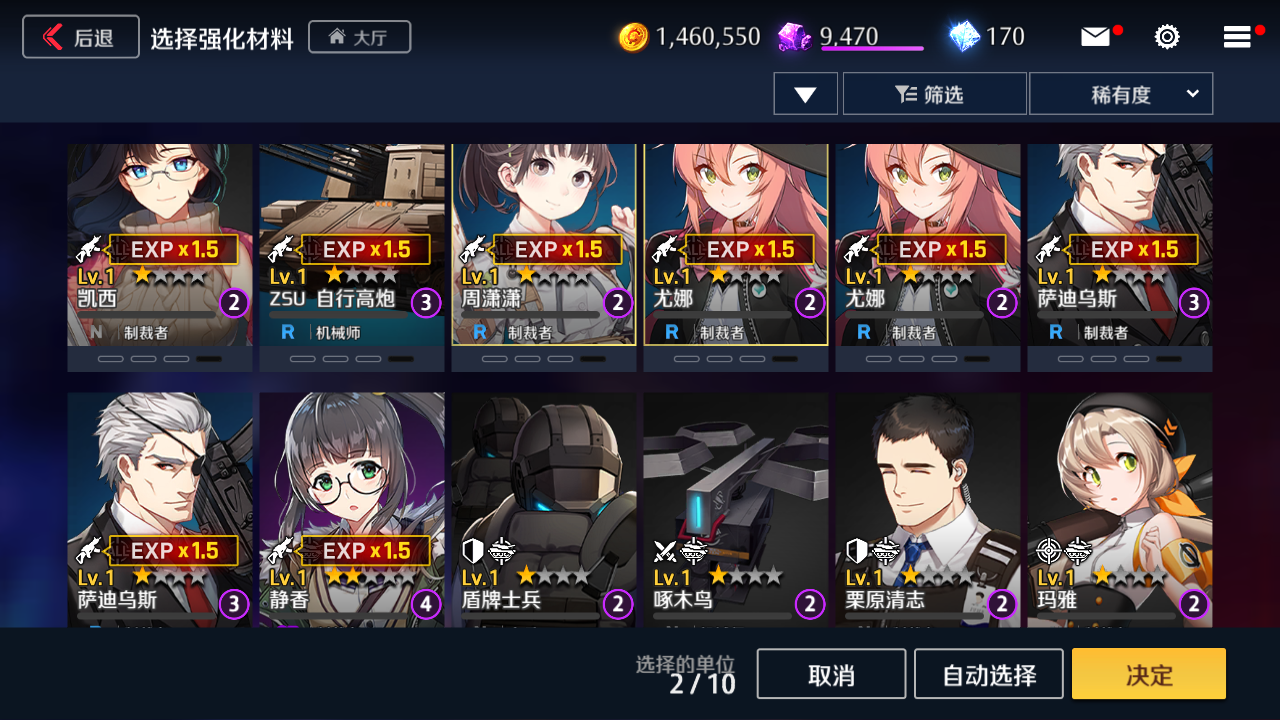Click 自动选择 auto-select button

989,674
